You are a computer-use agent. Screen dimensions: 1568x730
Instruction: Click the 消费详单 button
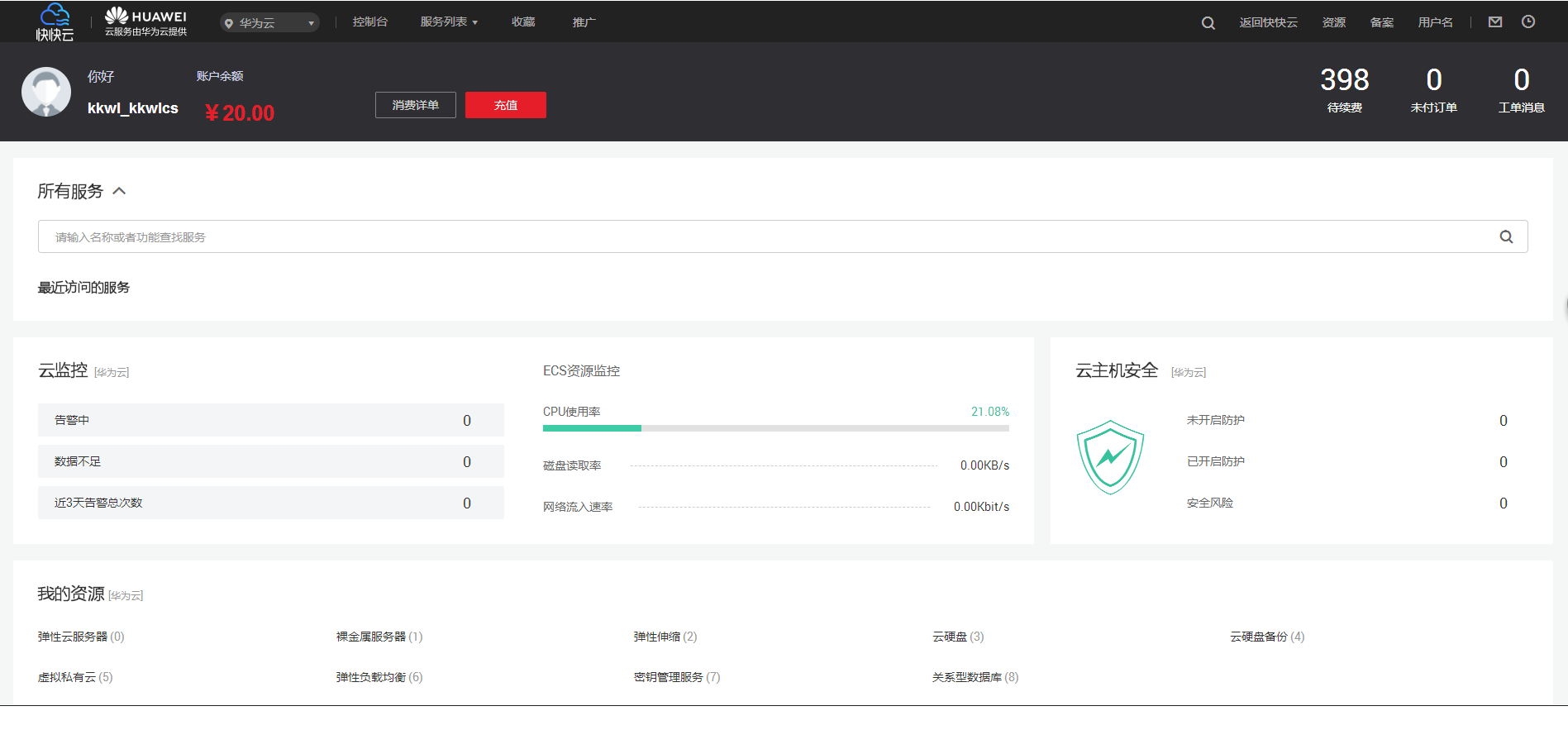415,105
